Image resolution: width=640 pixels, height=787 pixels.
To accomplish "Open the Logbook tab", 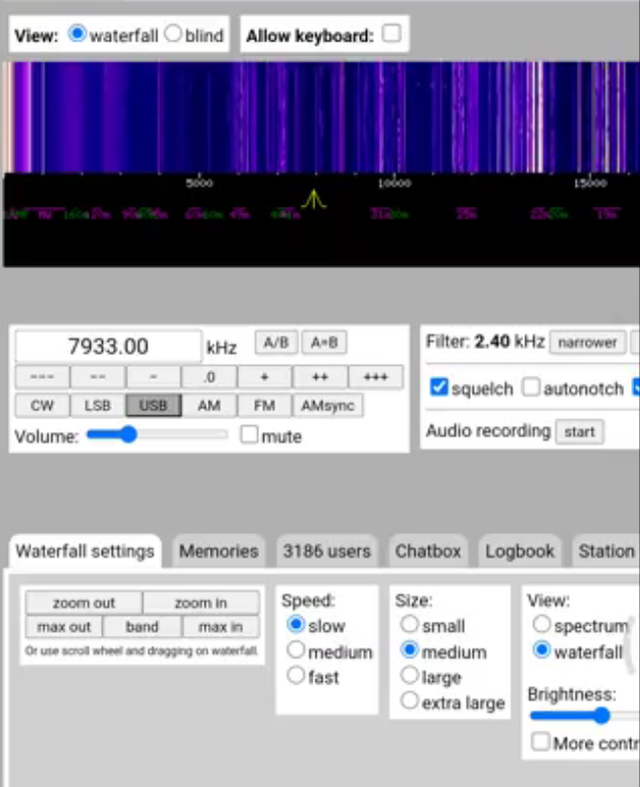I will click(520, 551).
